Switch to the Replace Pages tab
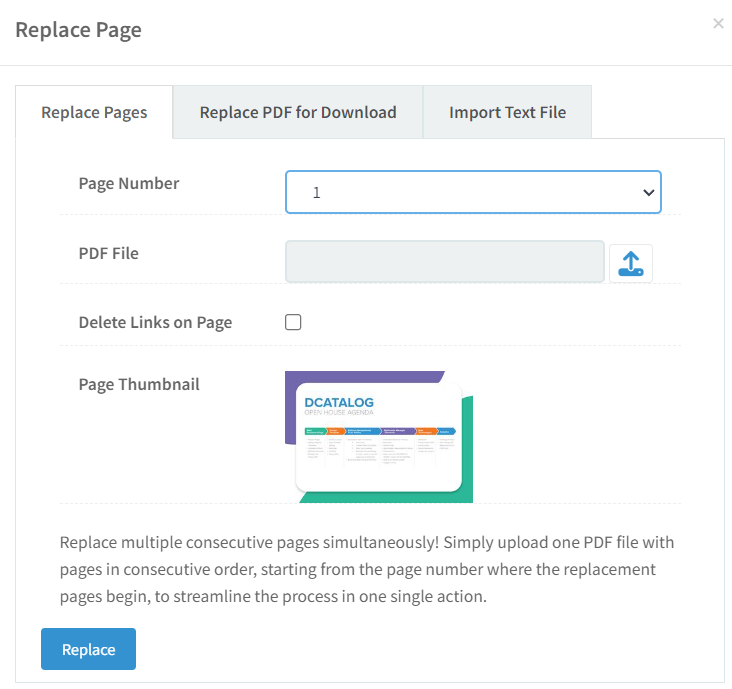732x689 pixels. tap(94, 112)
